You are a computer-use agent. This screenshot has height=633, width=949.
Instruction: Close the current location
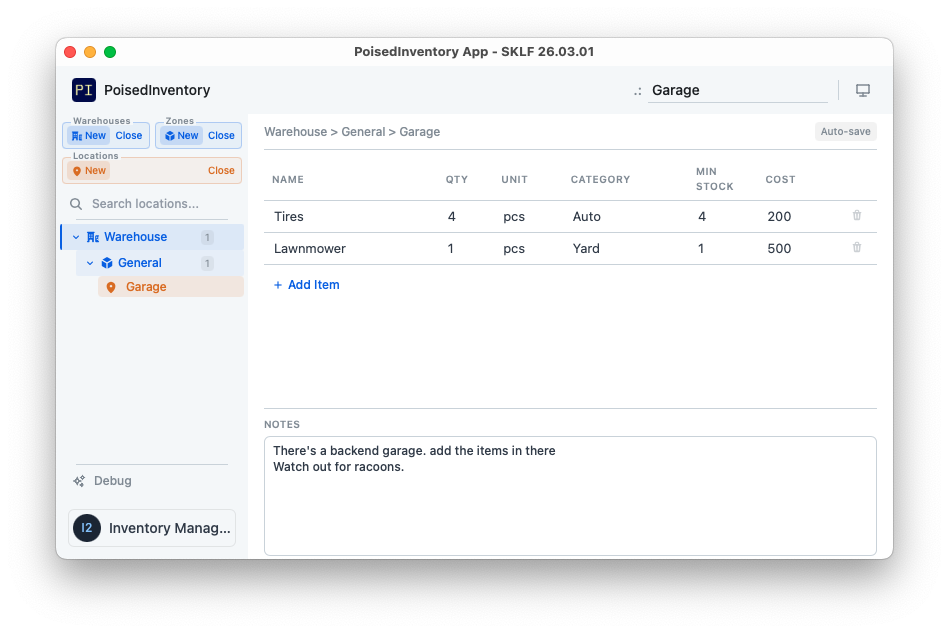click(x=221, y=171)
